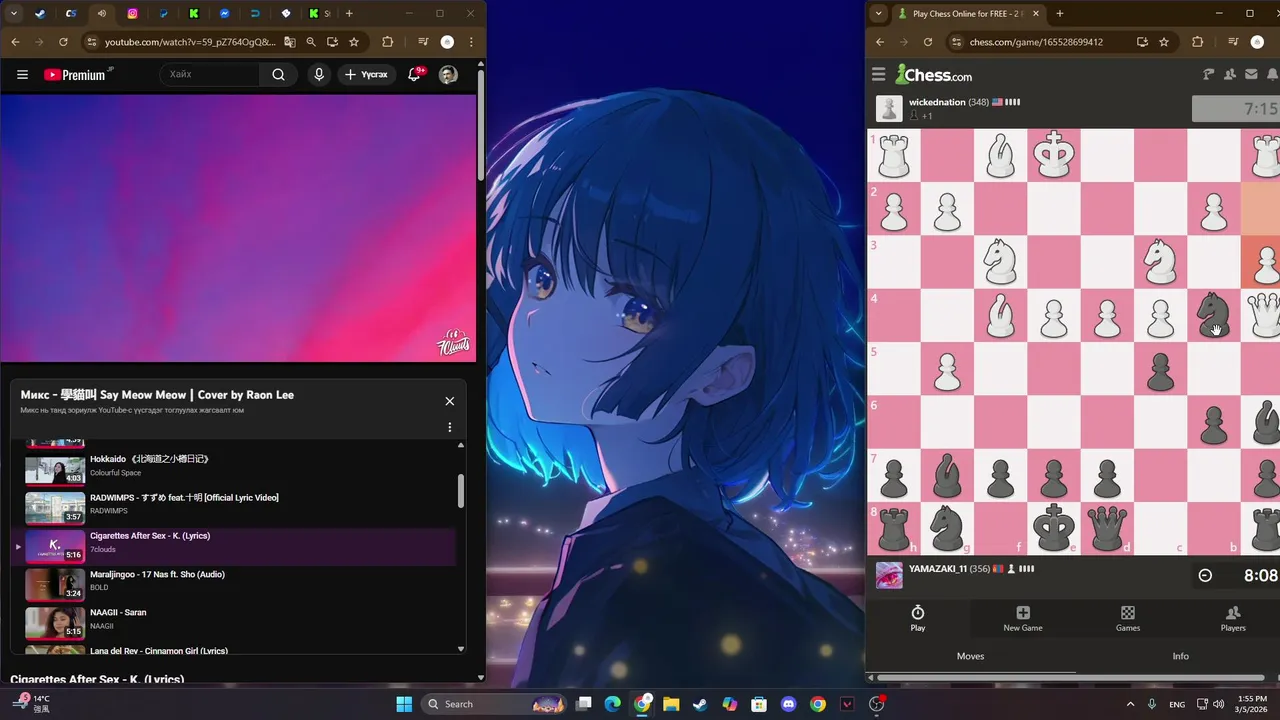Select the New Game tab
Screen dimensions: 1280x720
[x=1023, y=619]
